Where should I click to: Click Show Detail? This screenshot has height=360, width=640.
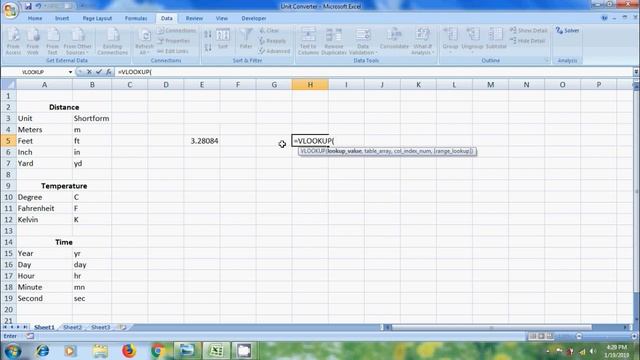[529, 31]
